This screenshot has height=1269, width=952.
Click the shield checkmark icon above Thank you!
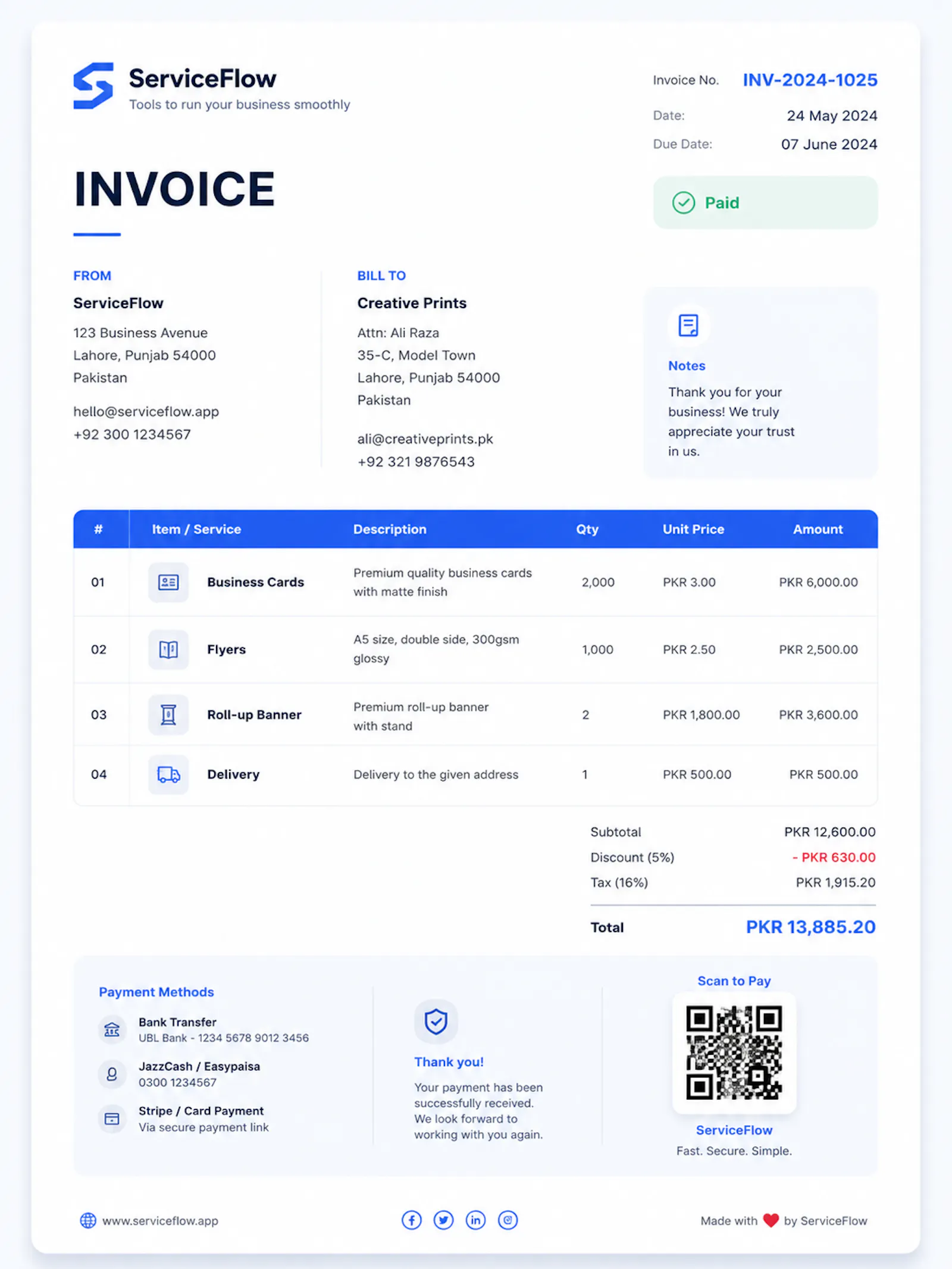tap(436, 1022)
